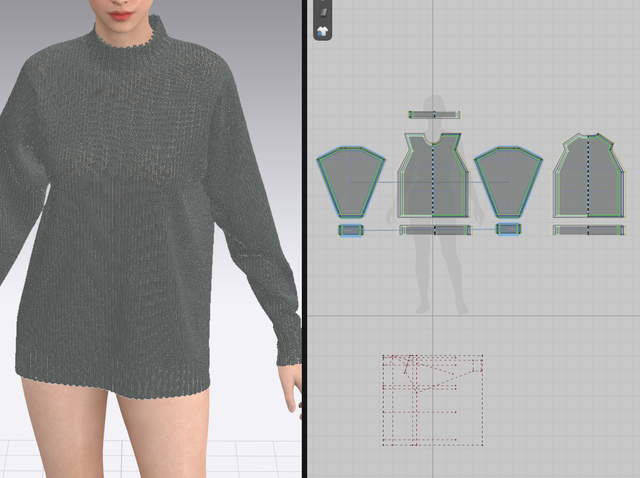Click the T-shirt with lock icon
Viewport: 640px width, 478px height.
coord(322,31)
